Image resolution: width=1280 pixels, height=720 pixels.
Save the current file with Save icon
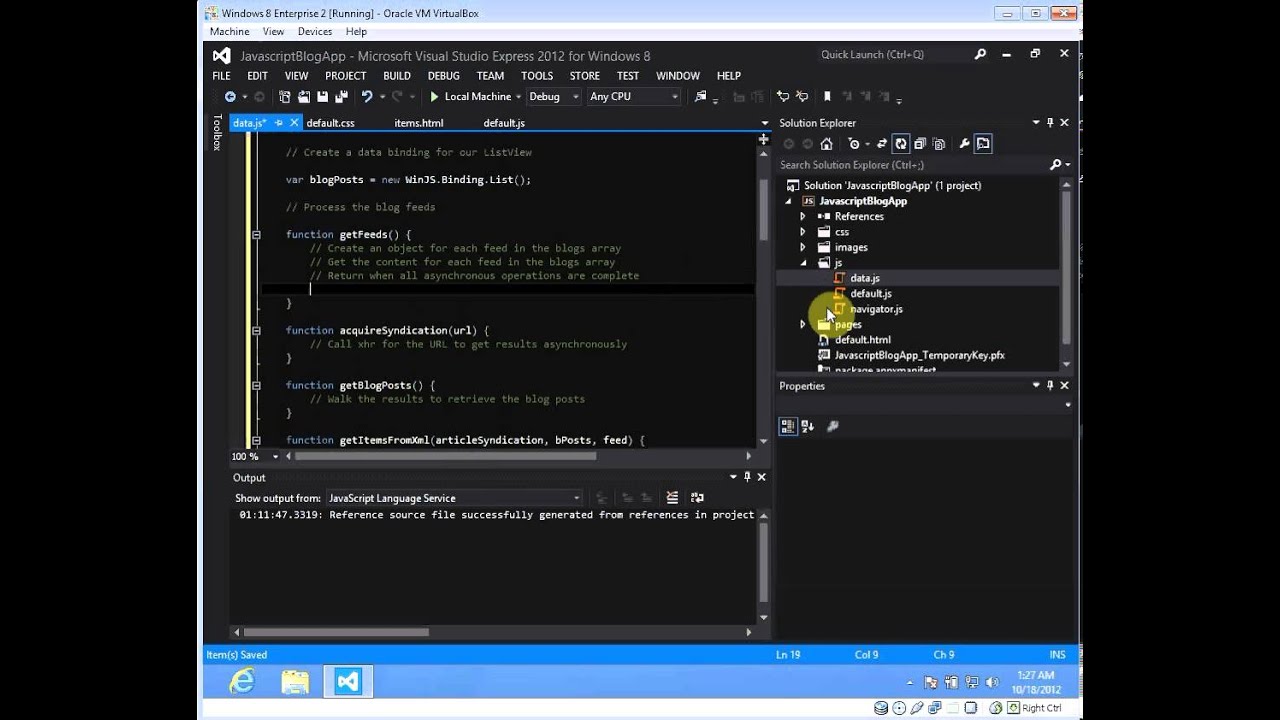322,97
